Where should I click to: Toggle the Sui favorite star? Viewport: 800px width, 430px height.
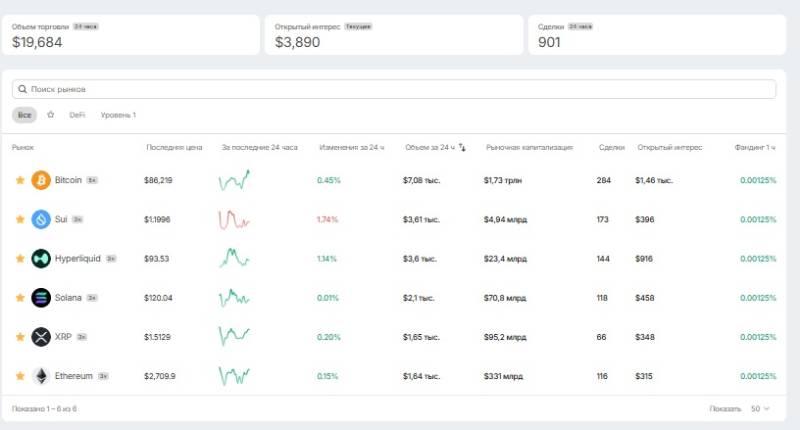pyautogui.click(x=20, y=219)
